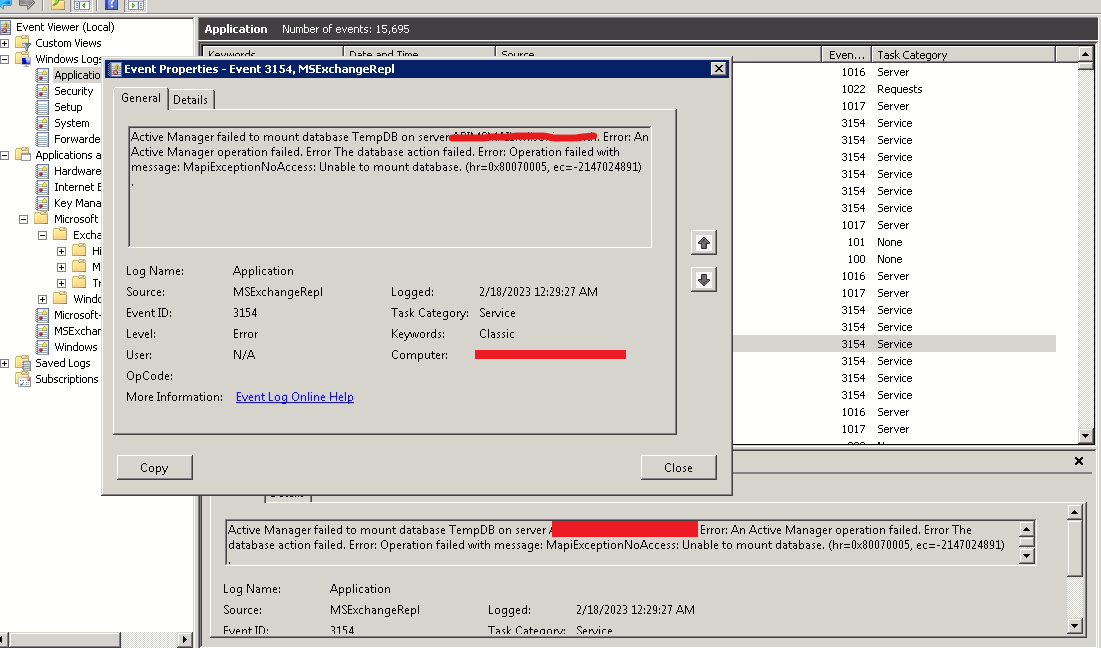Select the highlighted 3154 Service event row

(x=900, y=344)
